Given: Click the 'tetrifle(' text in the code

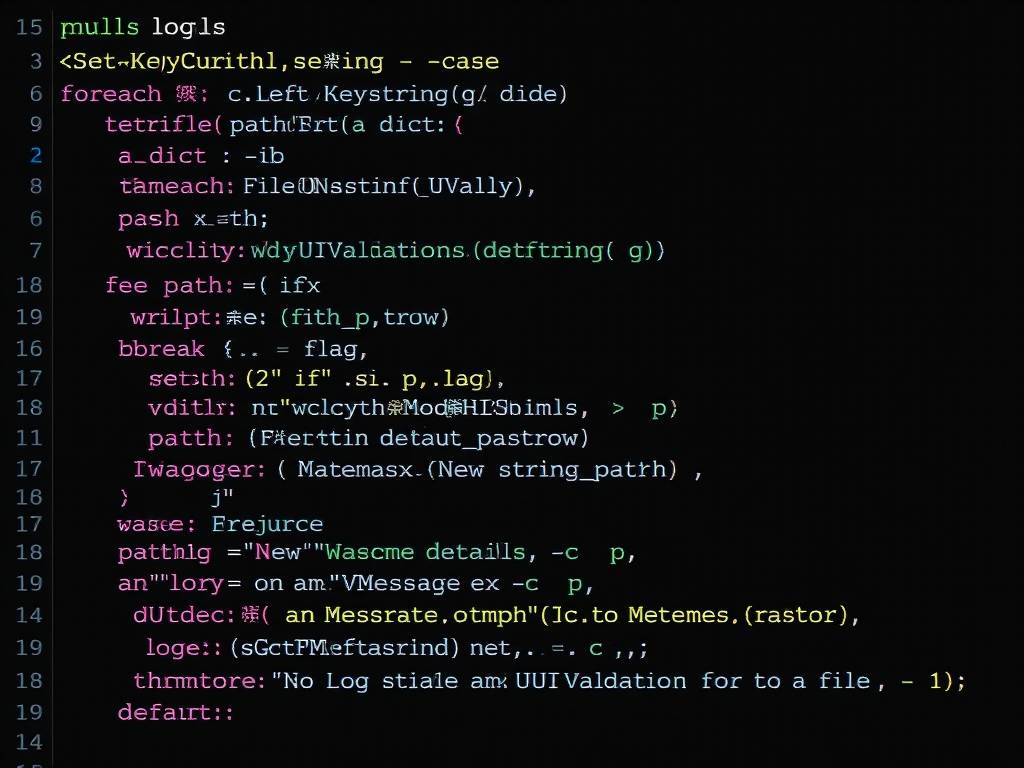Looking at the screenshot, I should tap(163, 124).
